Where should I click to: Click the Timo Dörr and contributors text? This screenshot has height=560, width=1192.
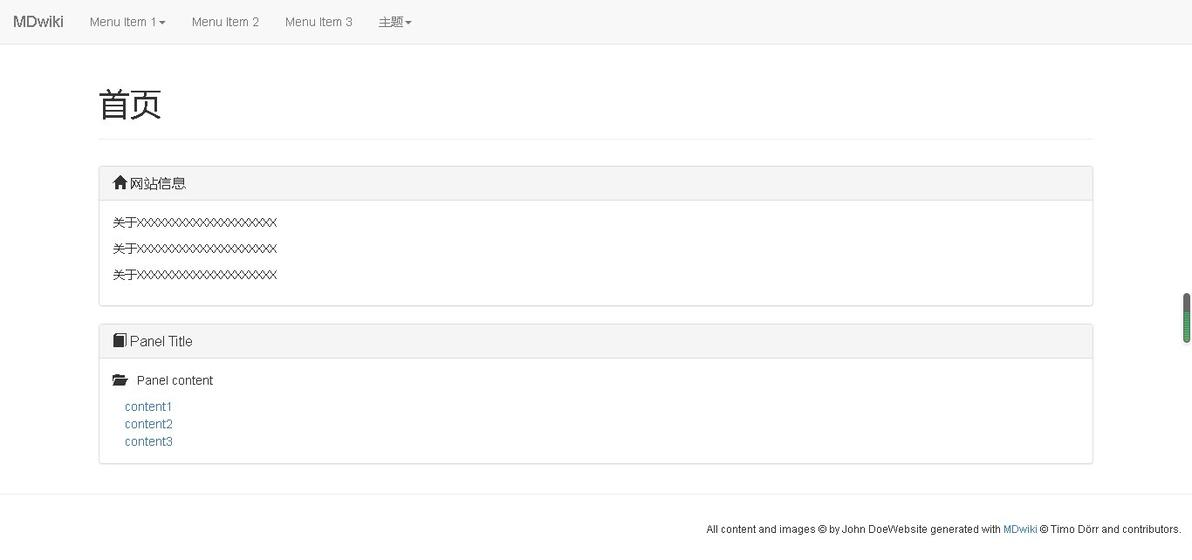coord(1115,529)
